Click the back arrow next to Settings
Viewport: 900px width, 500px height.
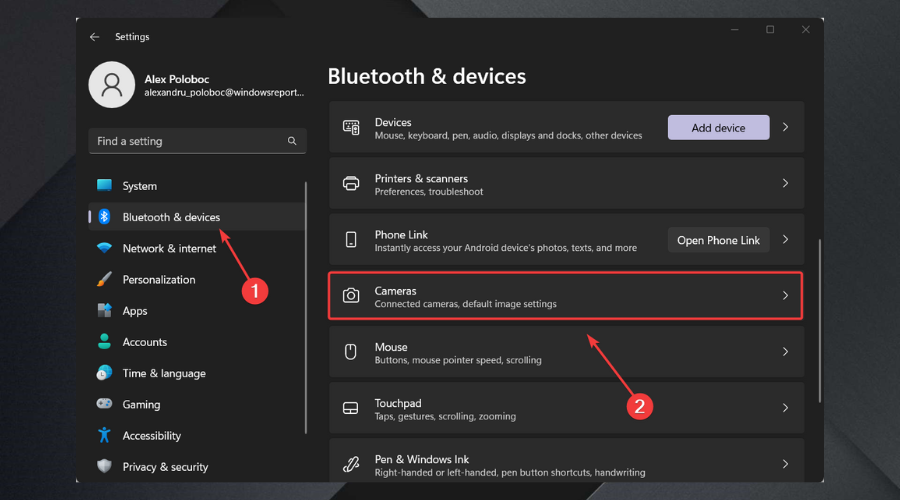[95, 37]
